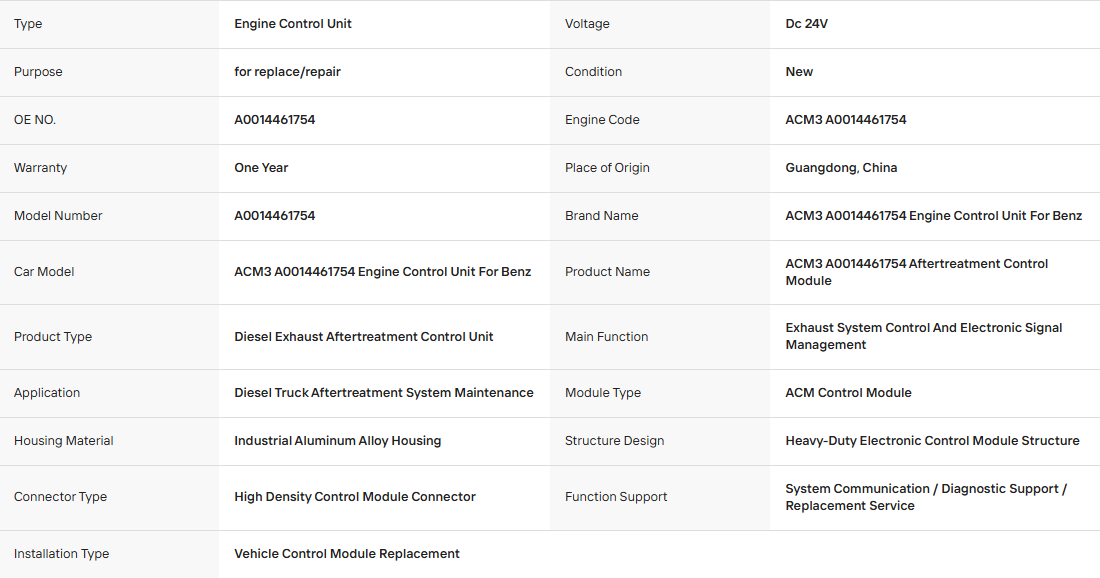Screen dimensions: 1100x578
Task: Click the 'Product Type' attribute label
Action: click(53, 337)
